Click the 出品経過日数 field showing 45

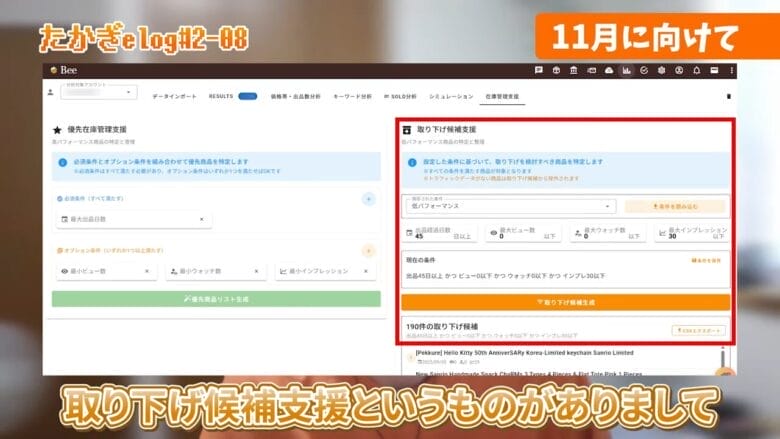441,233
